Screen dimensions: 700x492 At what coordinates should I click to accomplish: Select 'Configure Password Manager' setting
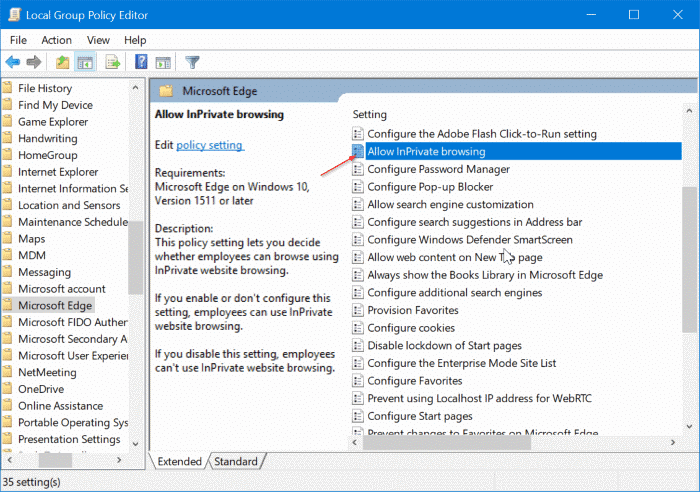pyautogui.click(x=438, y=169)
